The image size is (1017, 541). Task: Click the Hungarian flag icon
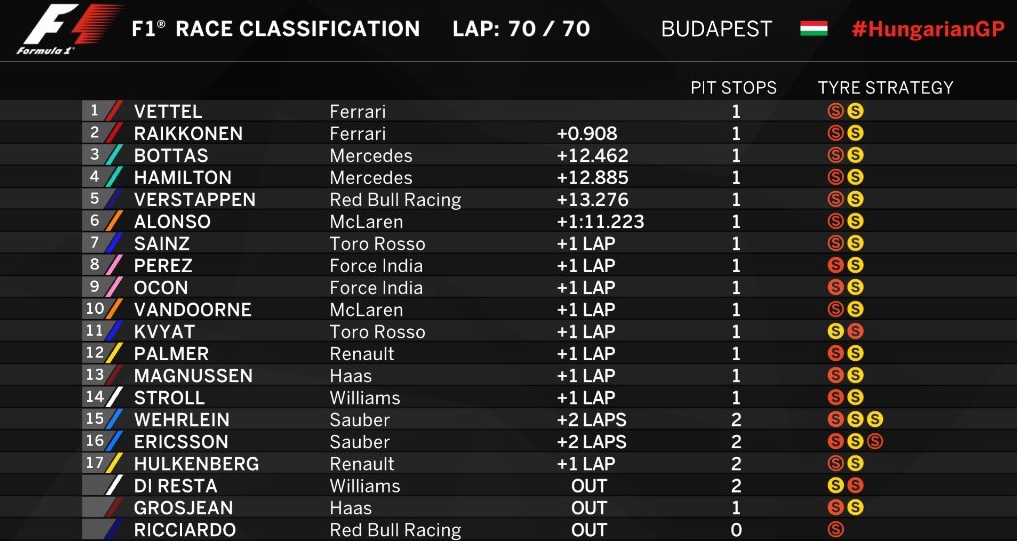813,28
